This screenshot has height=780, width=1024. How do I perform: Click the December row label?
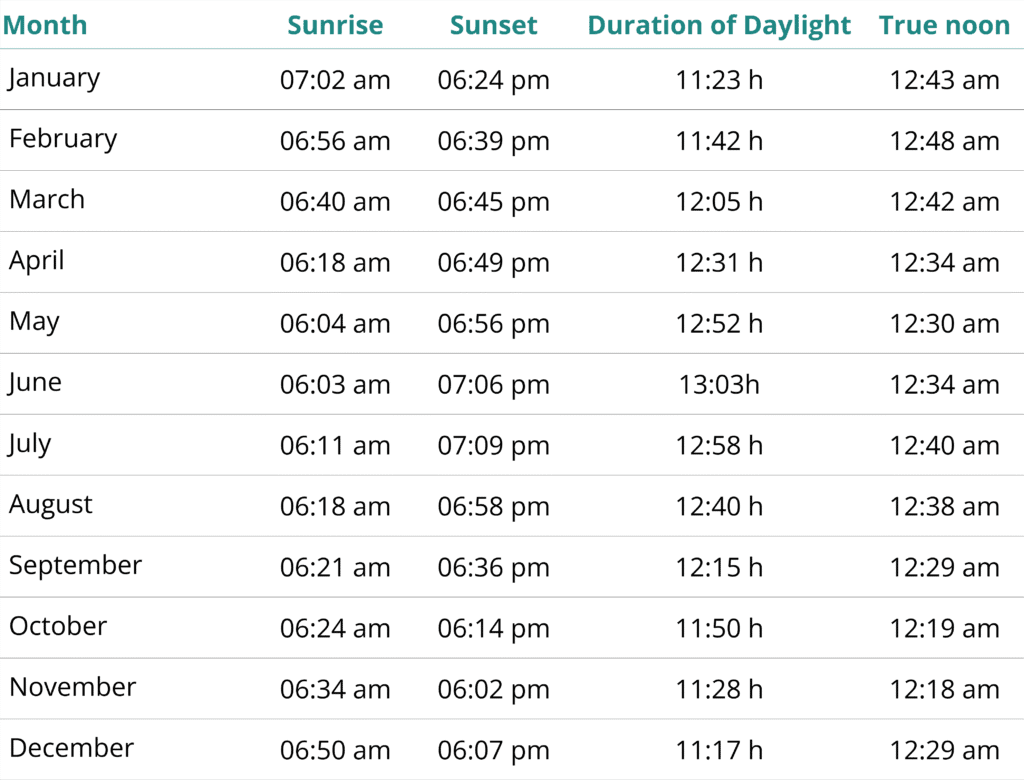(71, 748)
